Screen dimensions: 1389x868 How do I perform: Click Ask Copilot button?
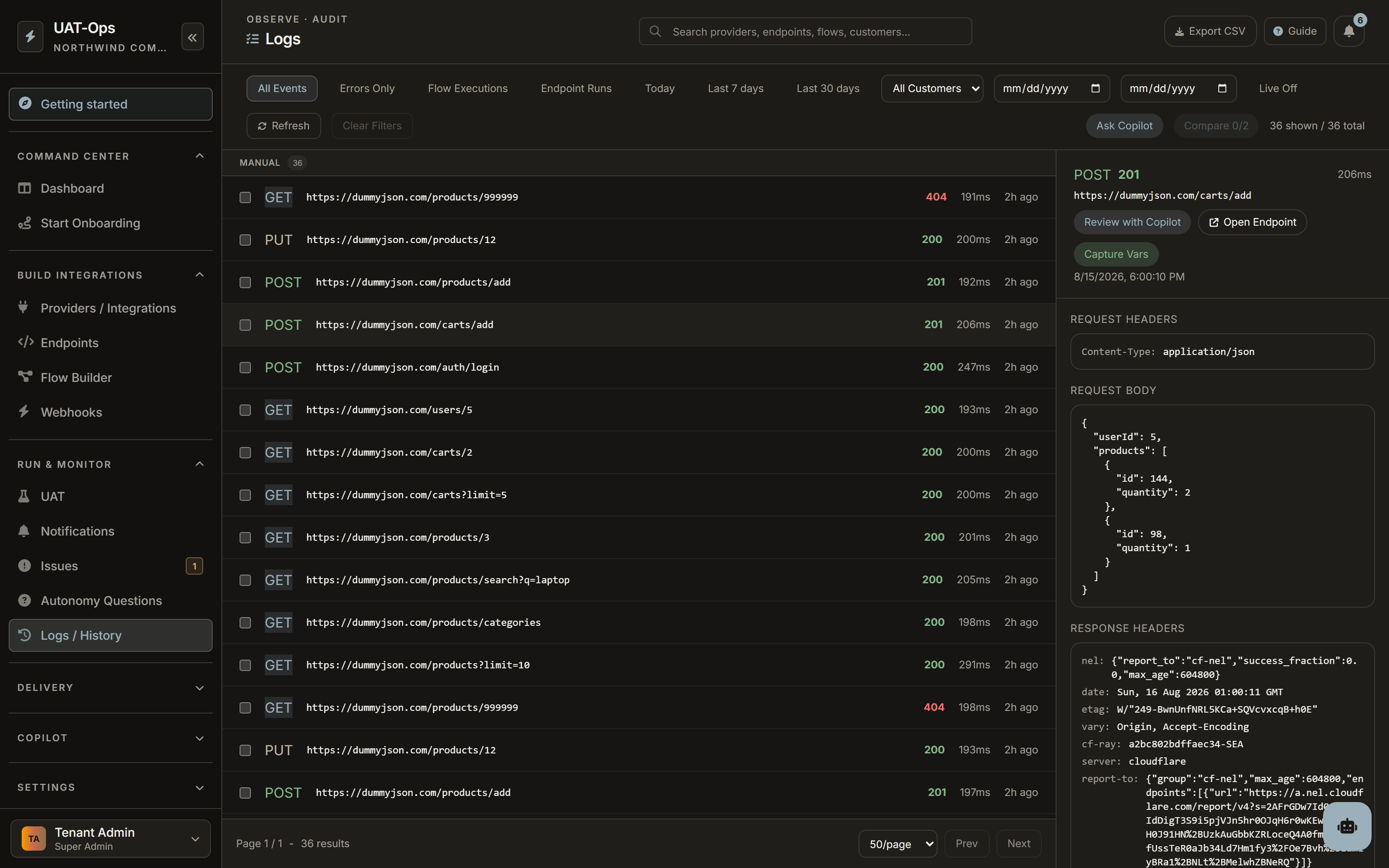pyautogui.click(x=1124, y=126)
